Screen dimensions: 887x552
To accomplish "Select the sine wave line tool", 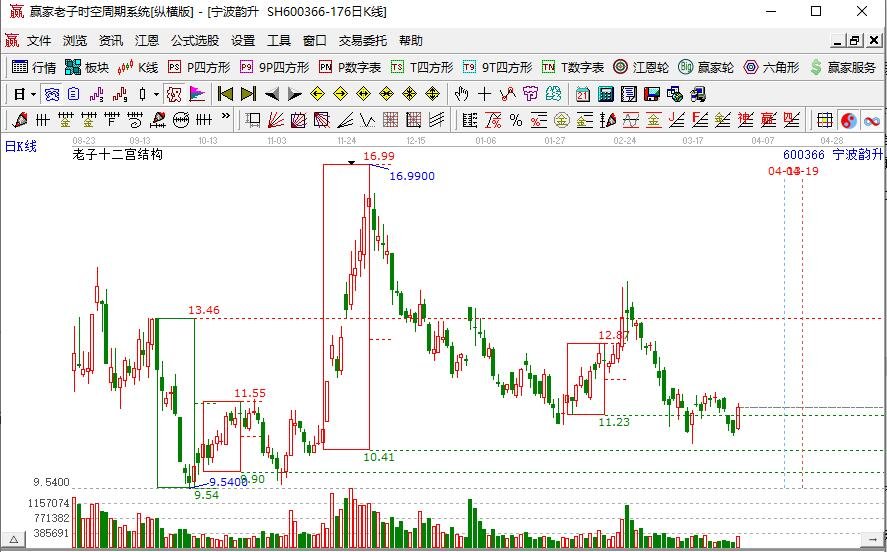I will pyautogui.click(x=631, y=120).
